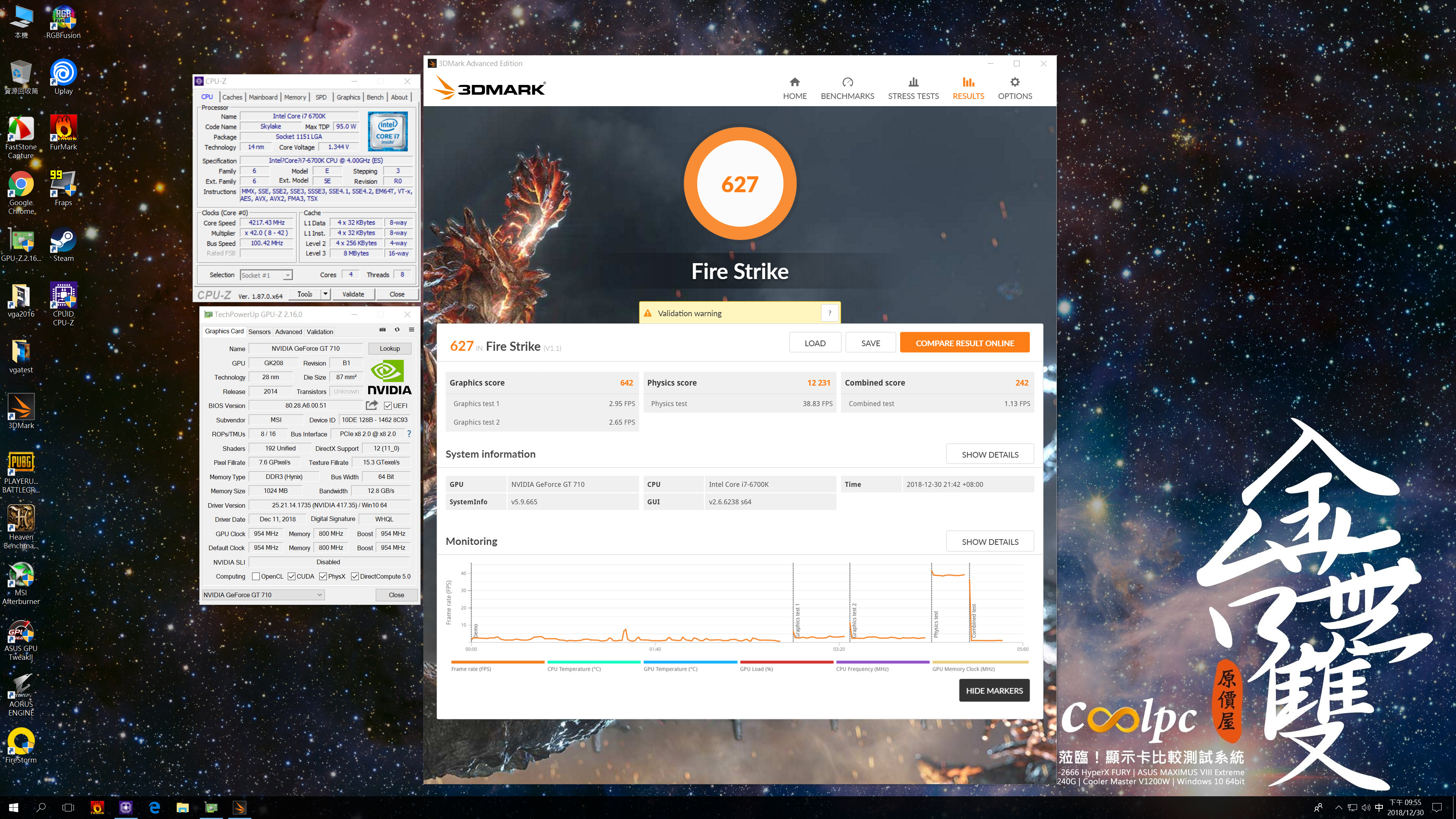Open the Fraps desktop icon
The image size is (1456, 819).
tap(63, 189)
